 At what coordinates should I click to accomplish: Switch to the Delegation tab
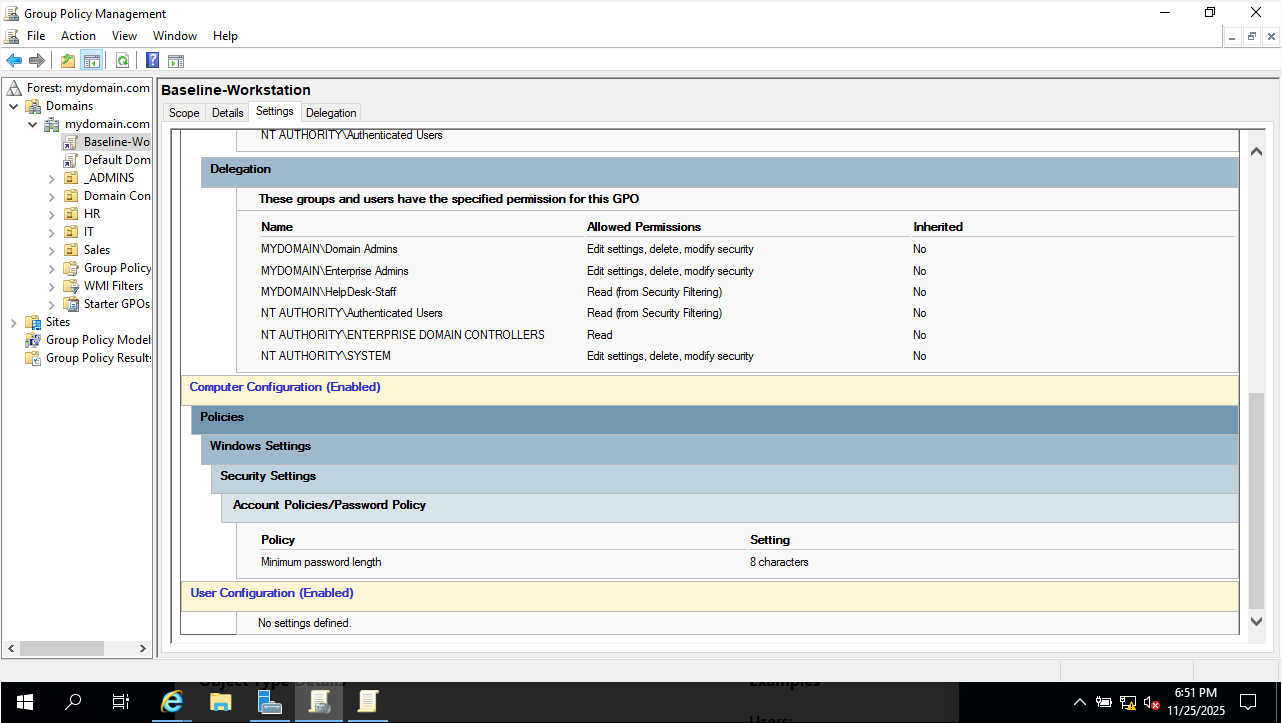click(331, 113)
